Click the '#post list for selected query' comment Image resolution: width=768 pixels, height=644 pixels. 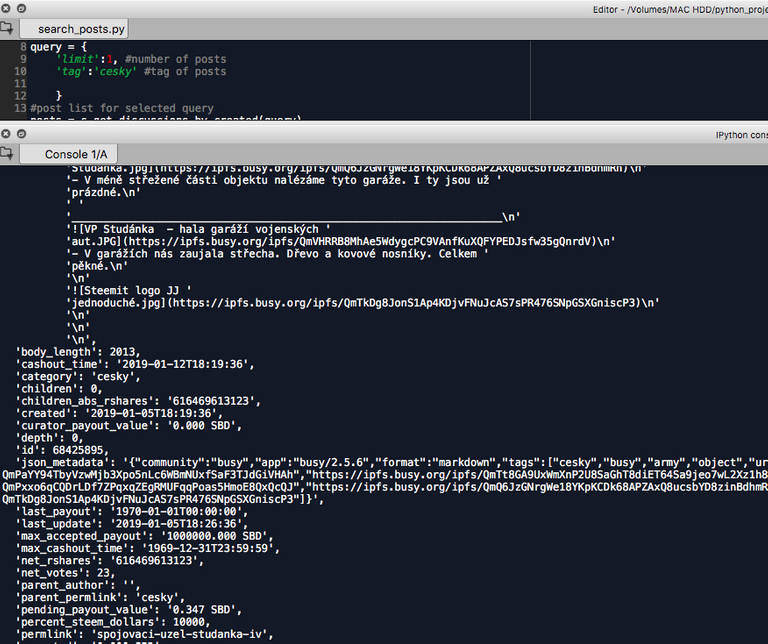(122, 108)
